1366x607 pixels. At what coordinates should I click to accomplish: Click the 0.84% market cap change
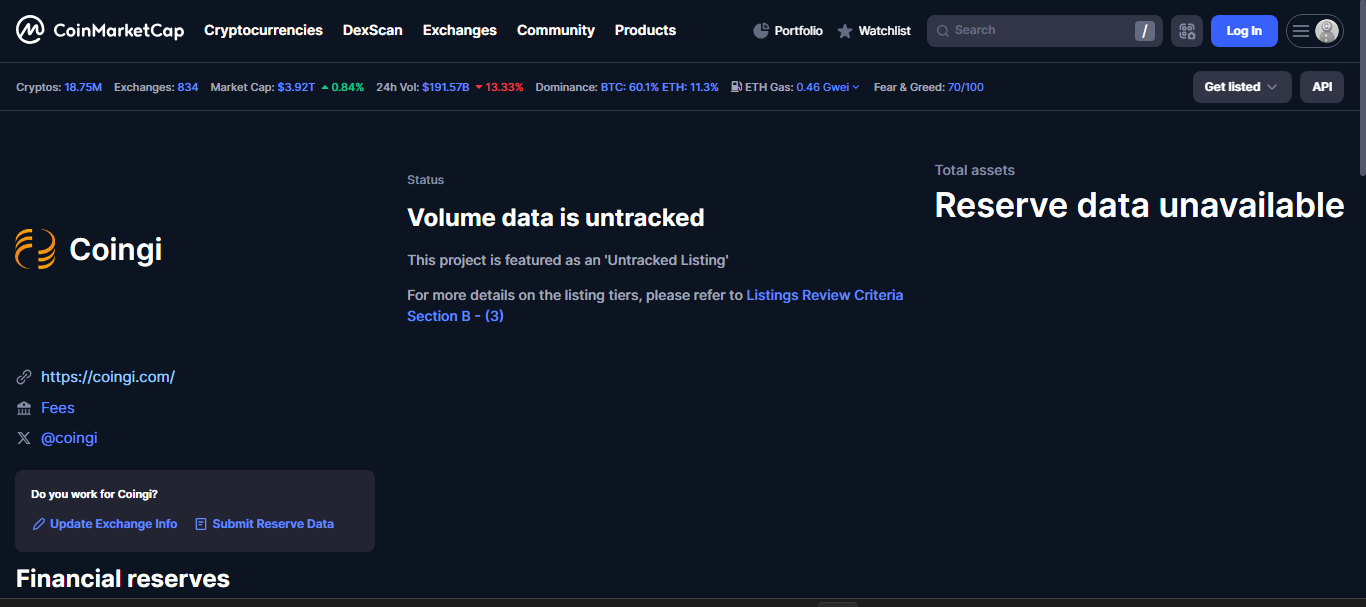point(348,87)
